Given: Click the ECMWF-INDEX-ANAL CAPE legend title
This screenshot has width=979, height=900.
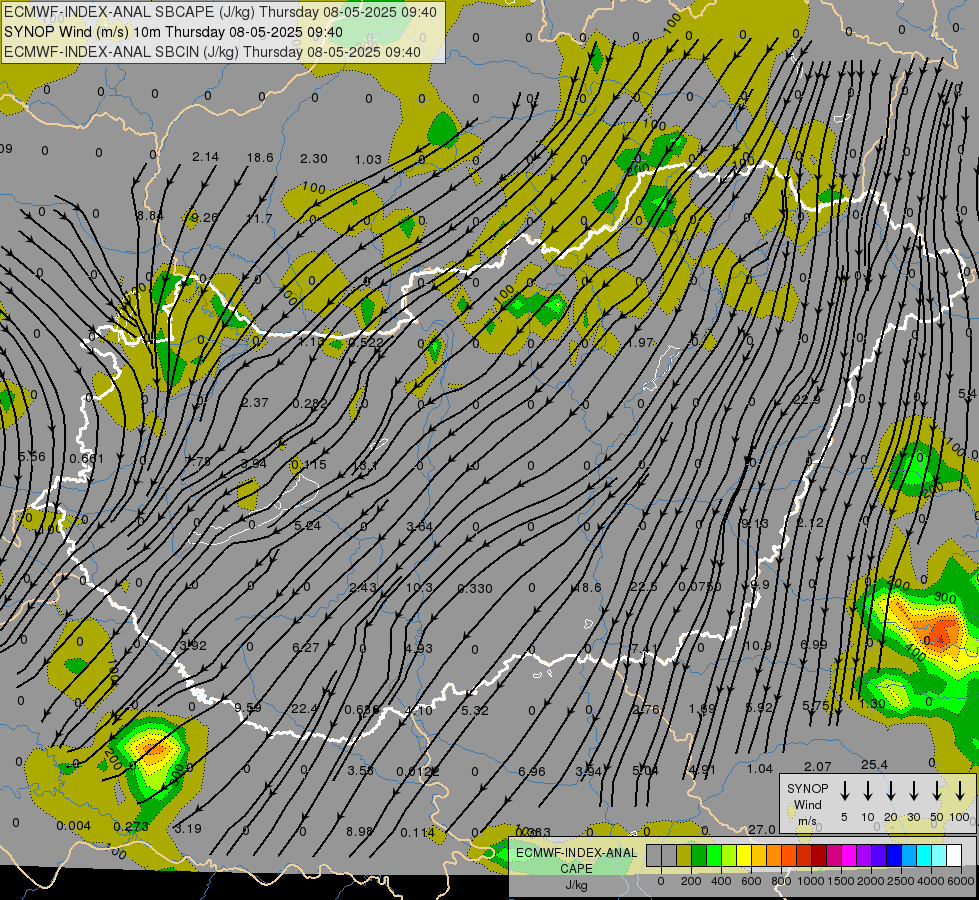Looking at the screenshot, I should [576, 861].
